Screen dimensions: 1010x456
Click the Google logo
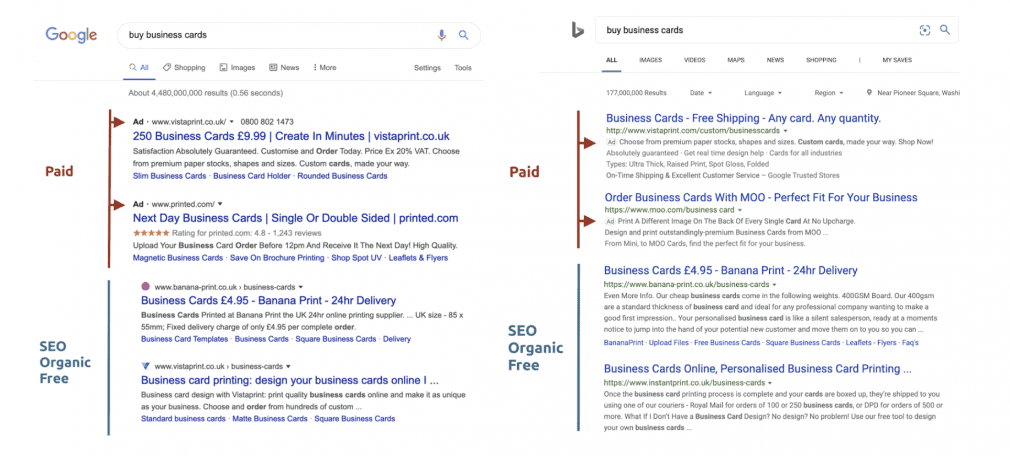[x=71, y=35]
